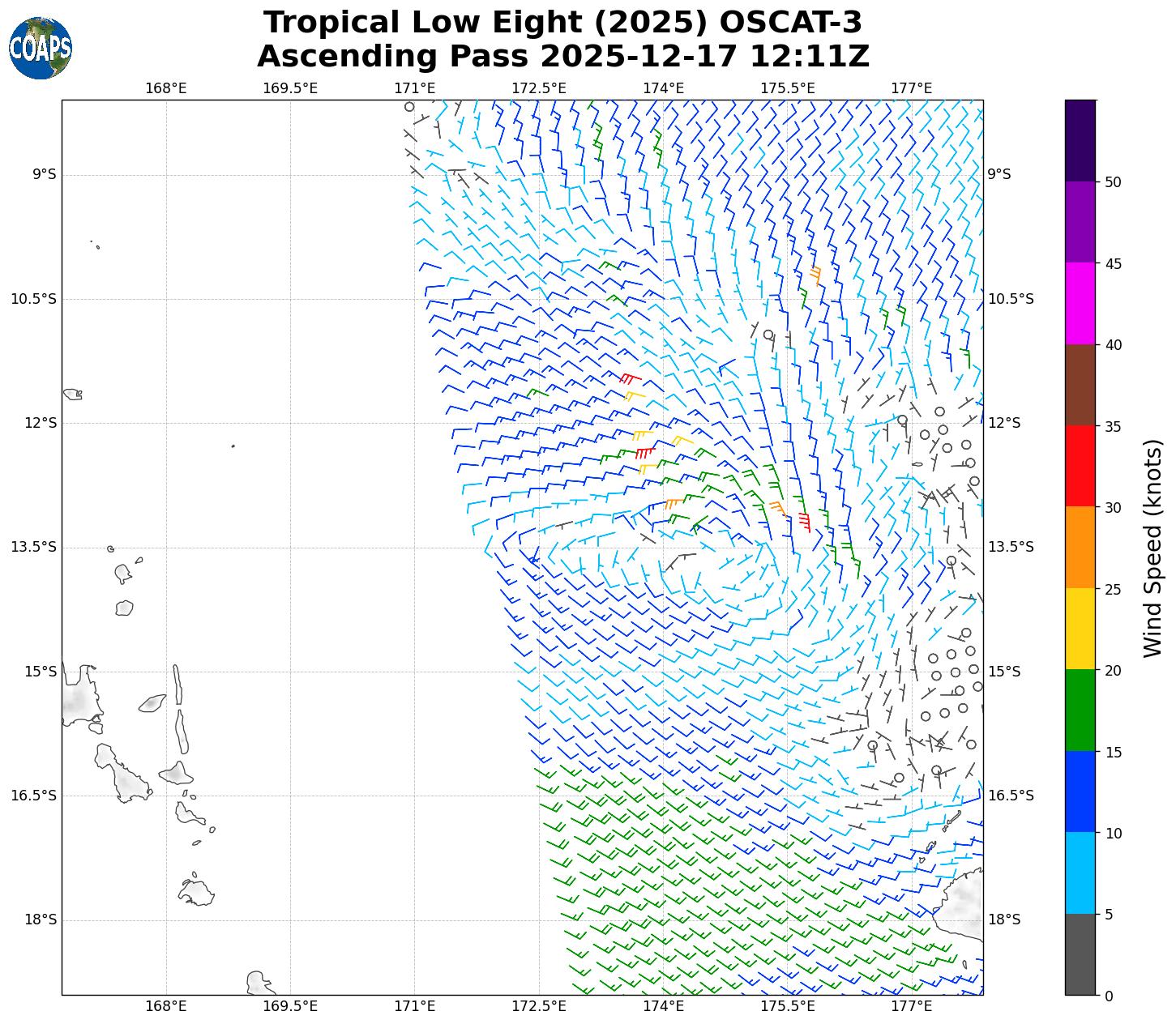The height and width of the screenshot is (1024, 1176).
Task: Select the yellow 20-25 knot colorbar band
Action: [x=1080, y=629]
